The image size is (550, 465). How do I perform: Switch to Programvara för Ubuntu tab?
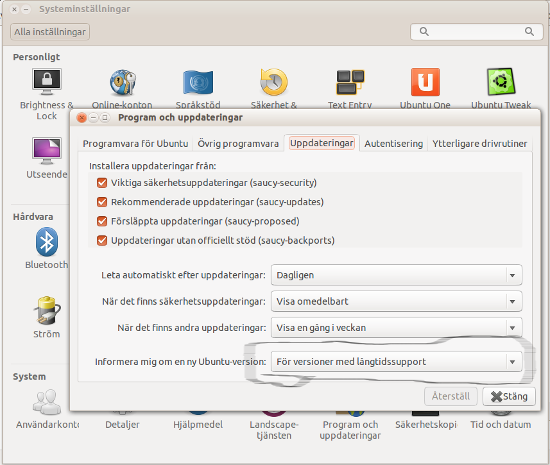tap(135, 144)
